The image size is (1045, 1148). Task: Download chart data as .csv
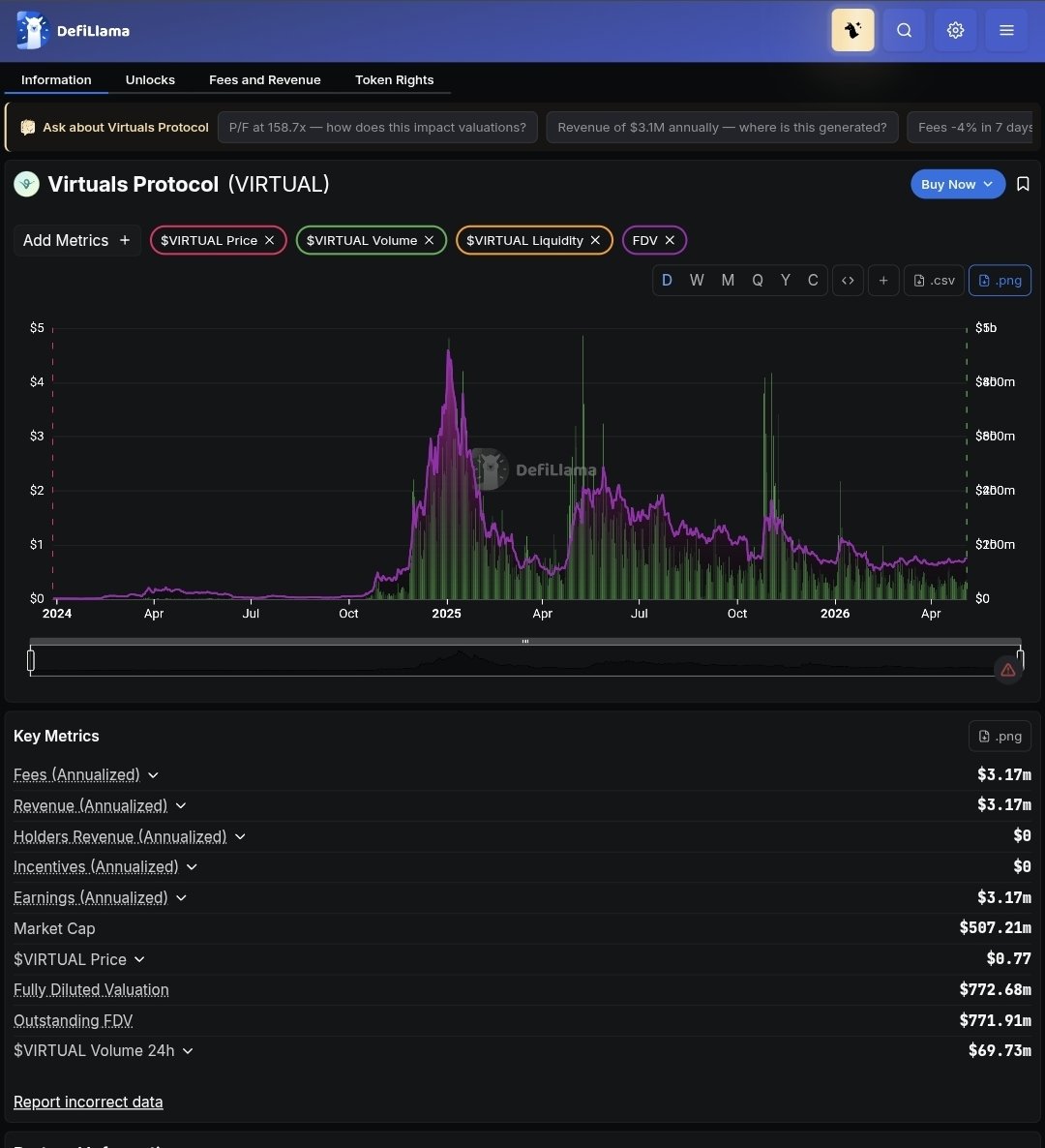[934, 281]
